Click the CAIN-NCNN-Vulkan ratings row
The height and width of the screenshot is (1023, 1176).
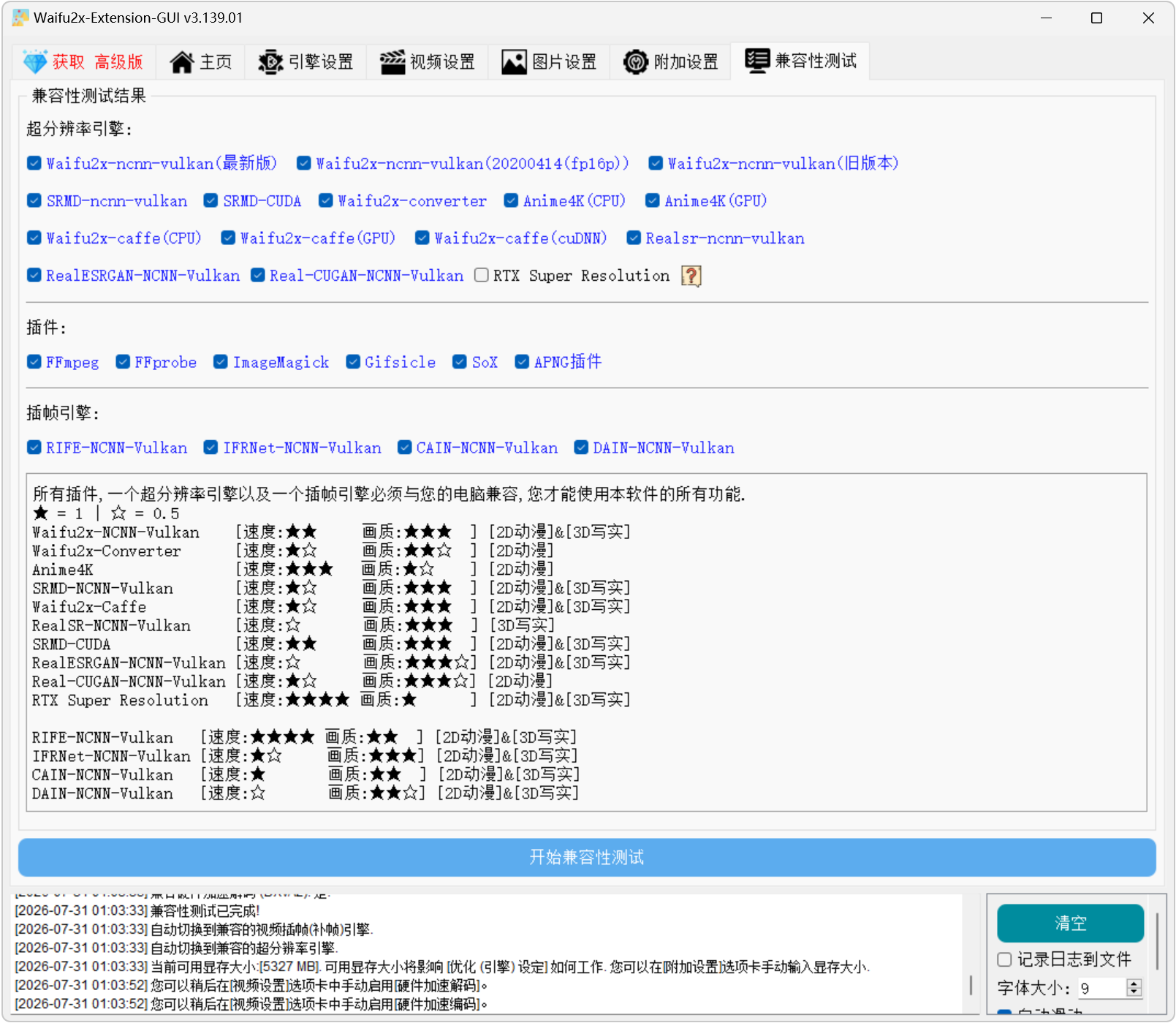click(306, 774)
